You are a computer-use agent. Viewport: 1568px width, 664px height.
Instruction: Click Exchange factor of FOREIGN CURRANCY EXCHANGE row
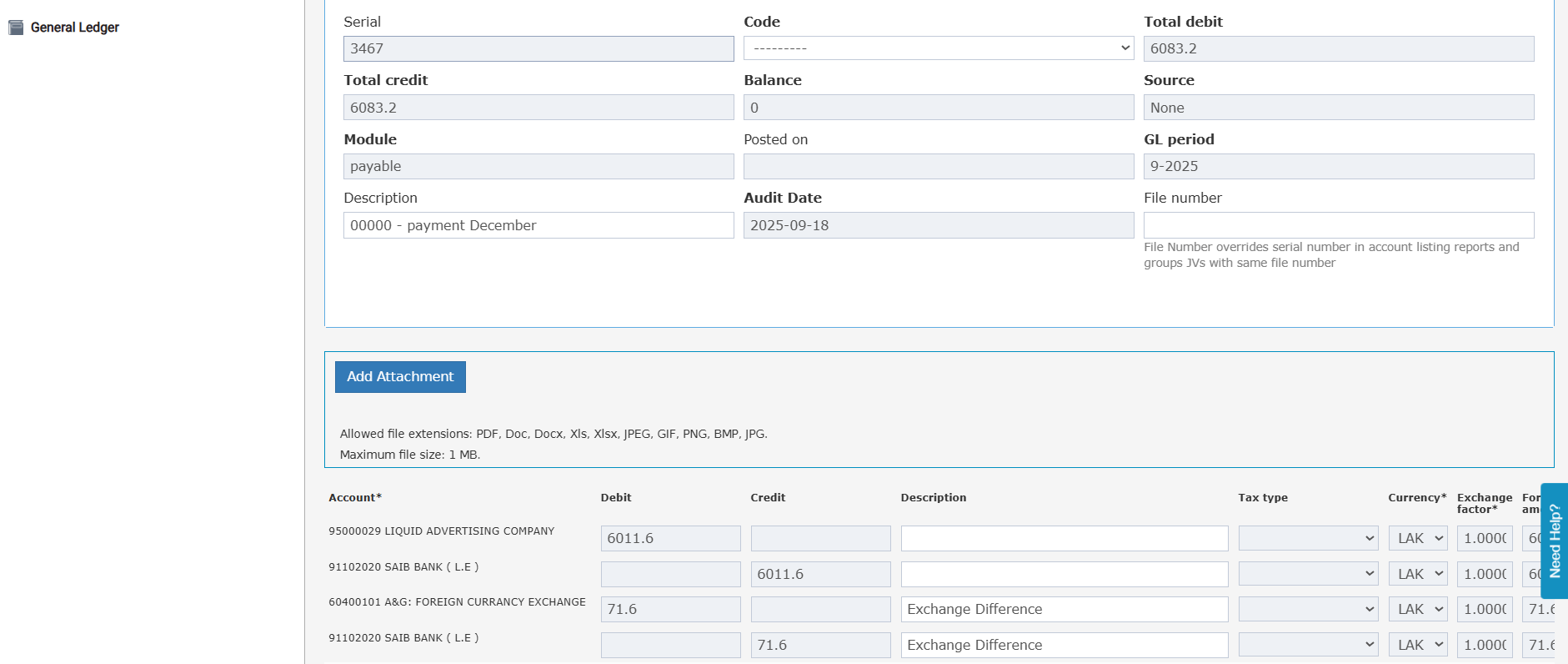click(x=1485, y=609)
